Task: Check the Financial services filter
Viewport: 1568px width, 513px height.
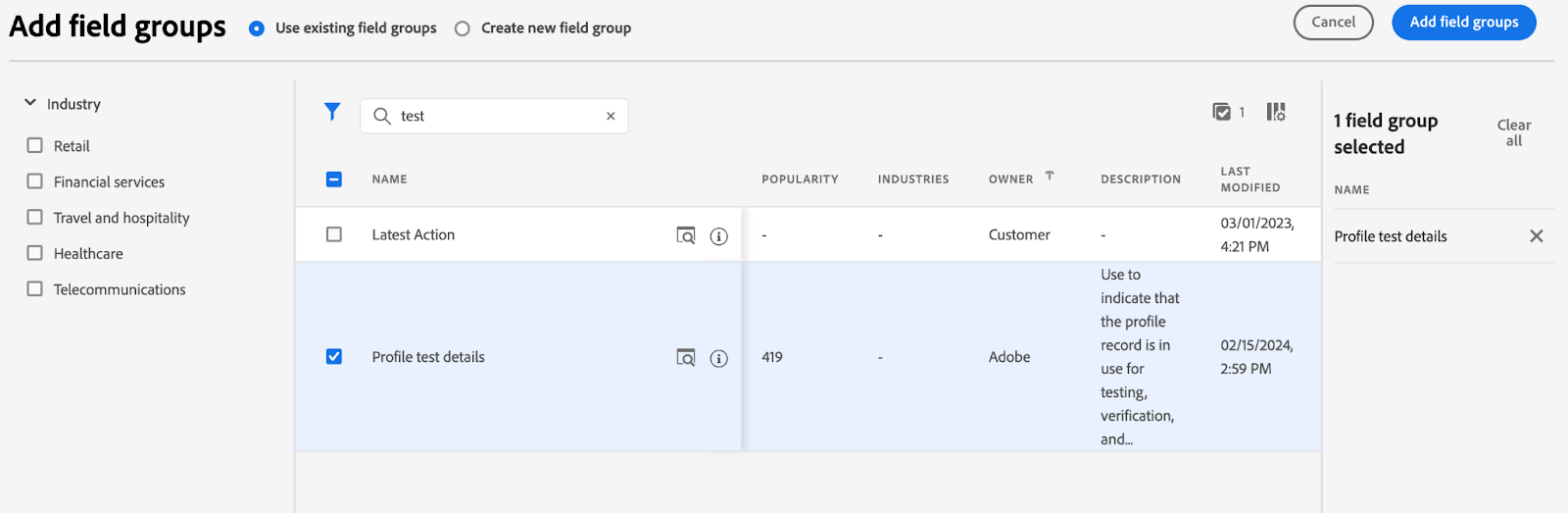Action: coord(35,181)
